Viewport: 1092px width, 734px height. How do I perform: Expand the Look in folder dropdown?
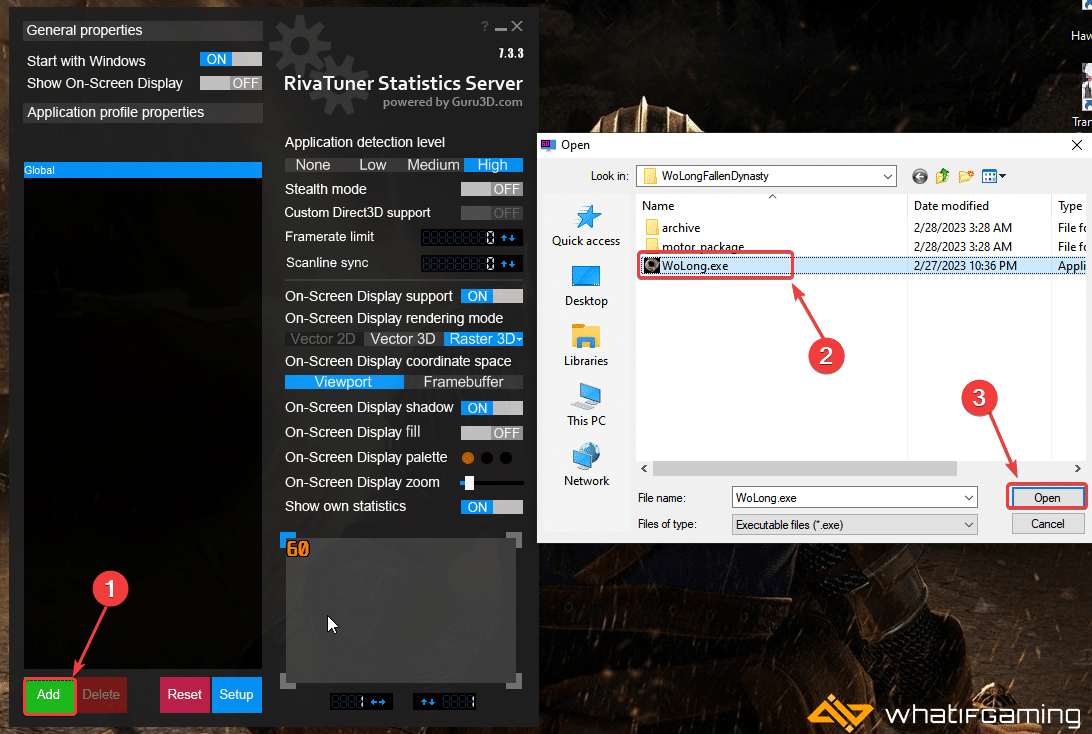pos(887,176)
